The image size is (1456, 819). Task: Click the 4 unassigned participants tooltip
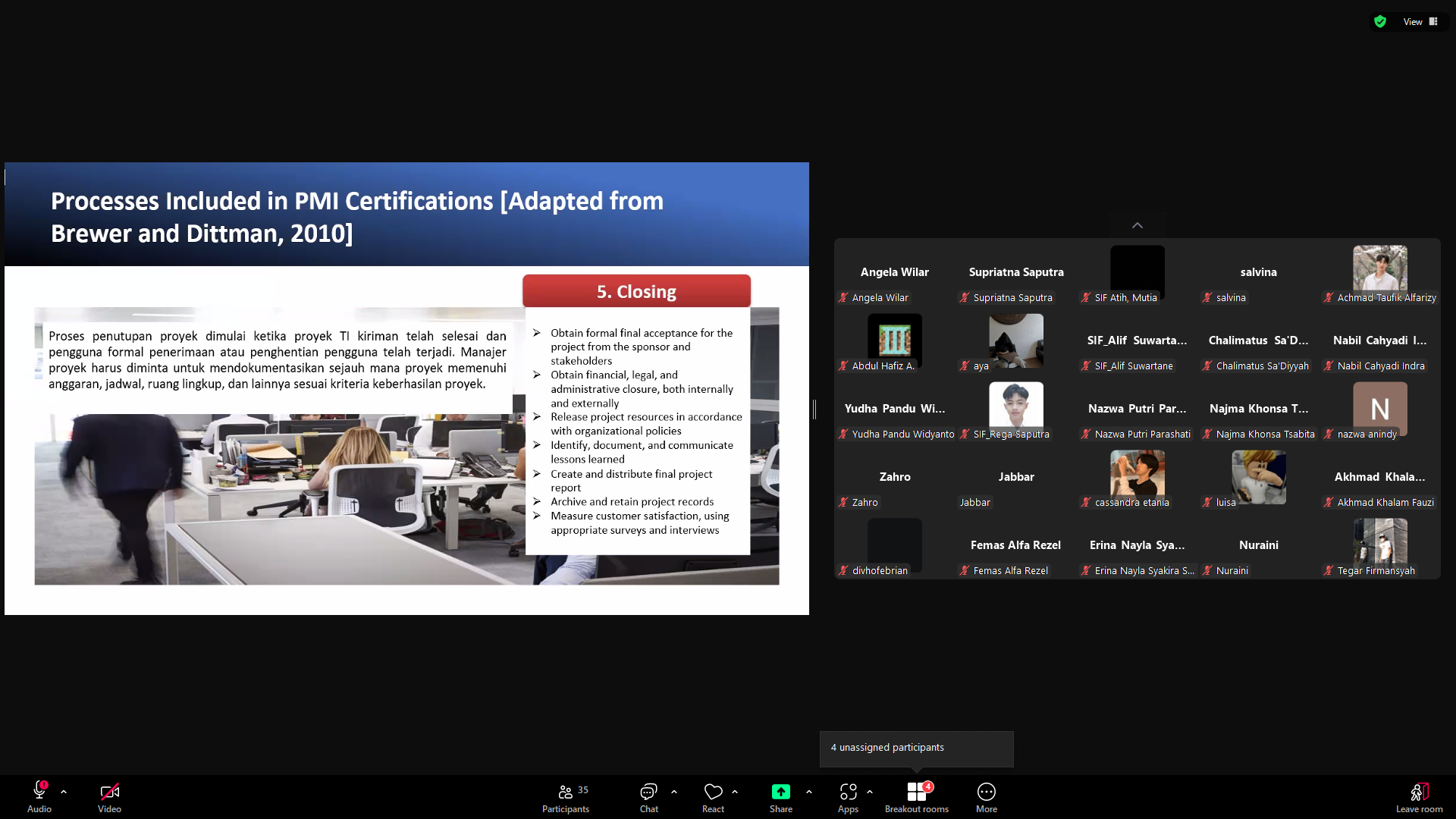[x=916, y=748]
